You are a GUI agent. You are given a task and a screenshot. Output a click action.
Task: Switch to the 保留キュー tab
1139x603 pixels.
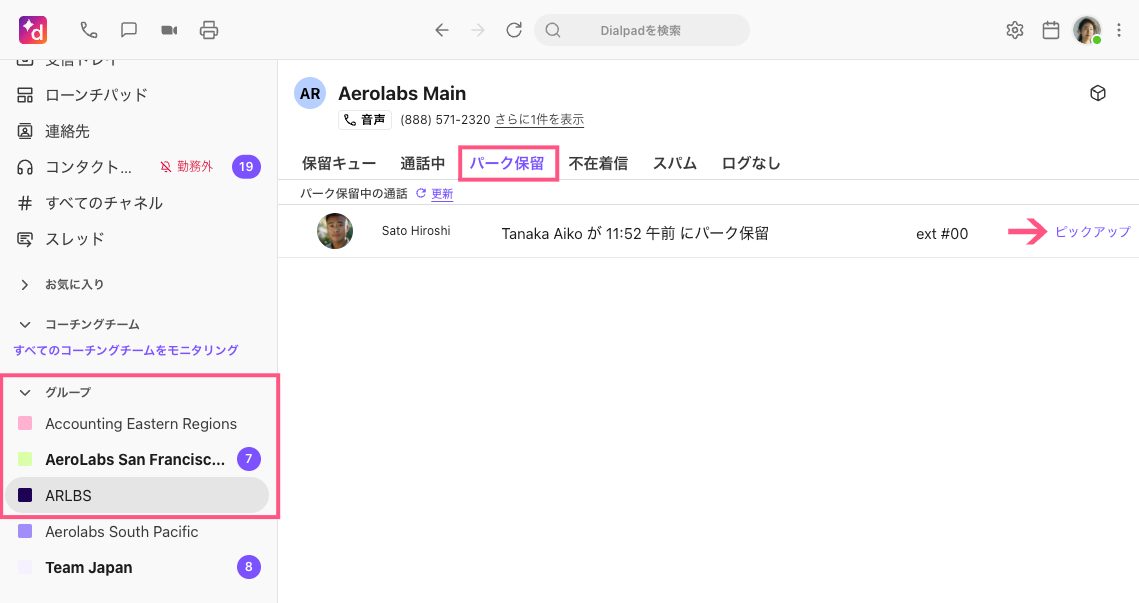tap(339, 163)
